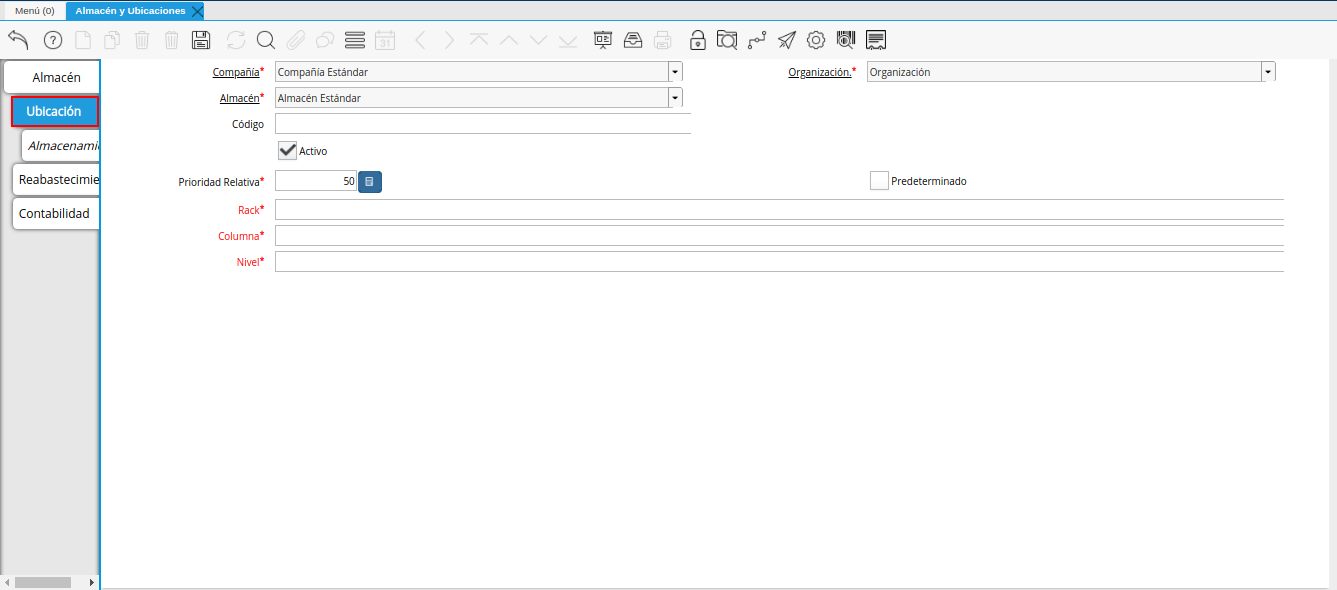Focus the Prioridad Relativa number field
The width and height of the screenshot is (1337, 590).
[316, 182]
